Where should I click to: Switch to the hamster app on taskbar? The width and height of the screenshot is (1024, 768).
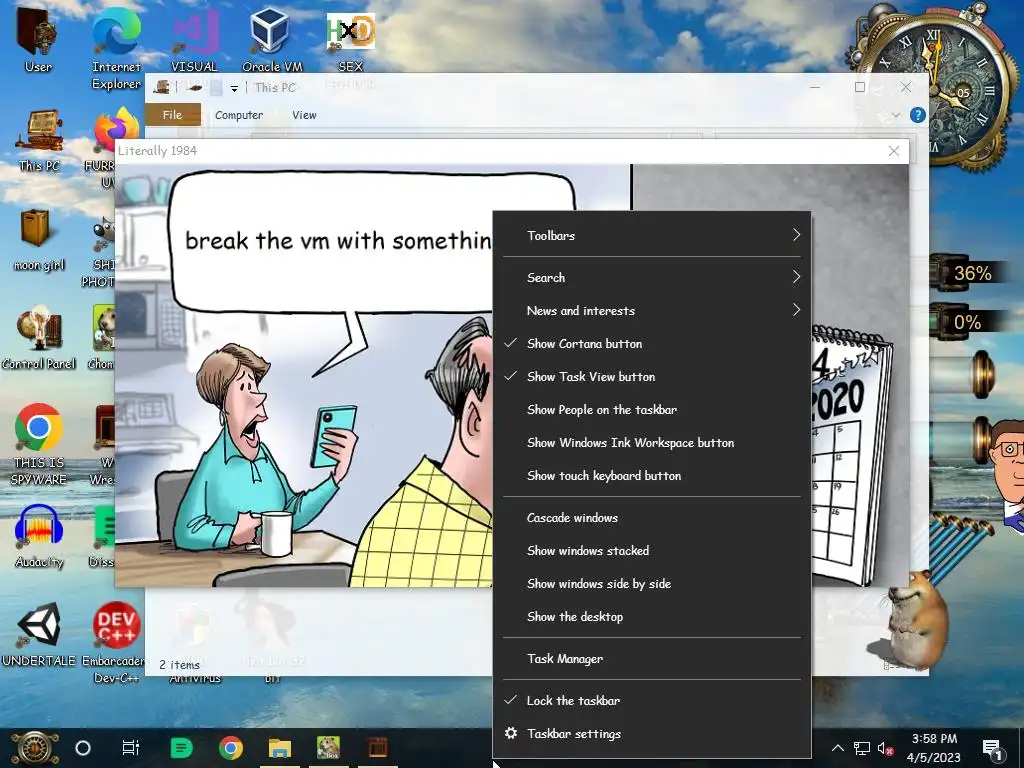[x=328, y=748]
